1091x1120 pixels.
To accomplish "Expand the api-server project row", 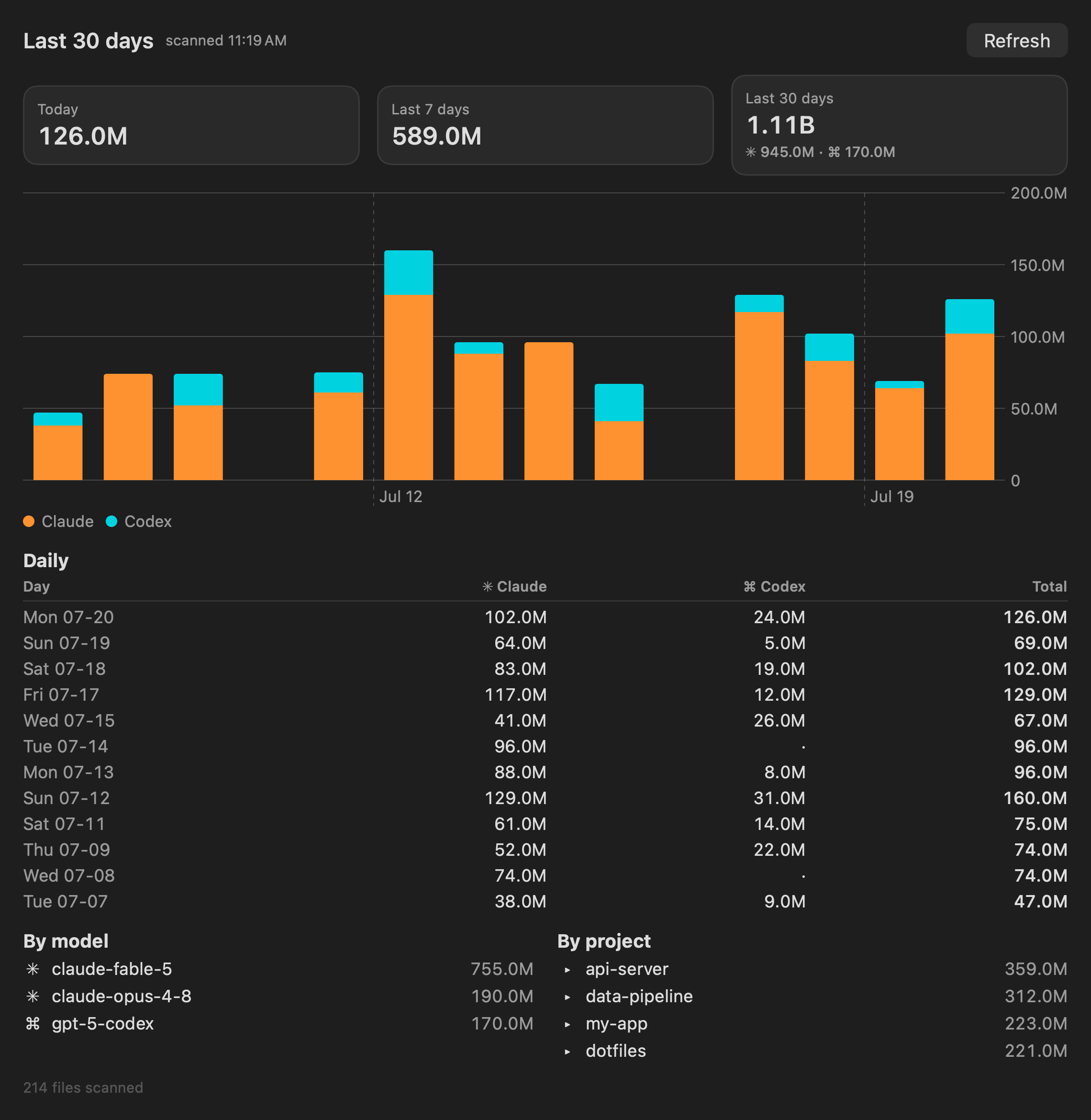I will coord(568,970).
